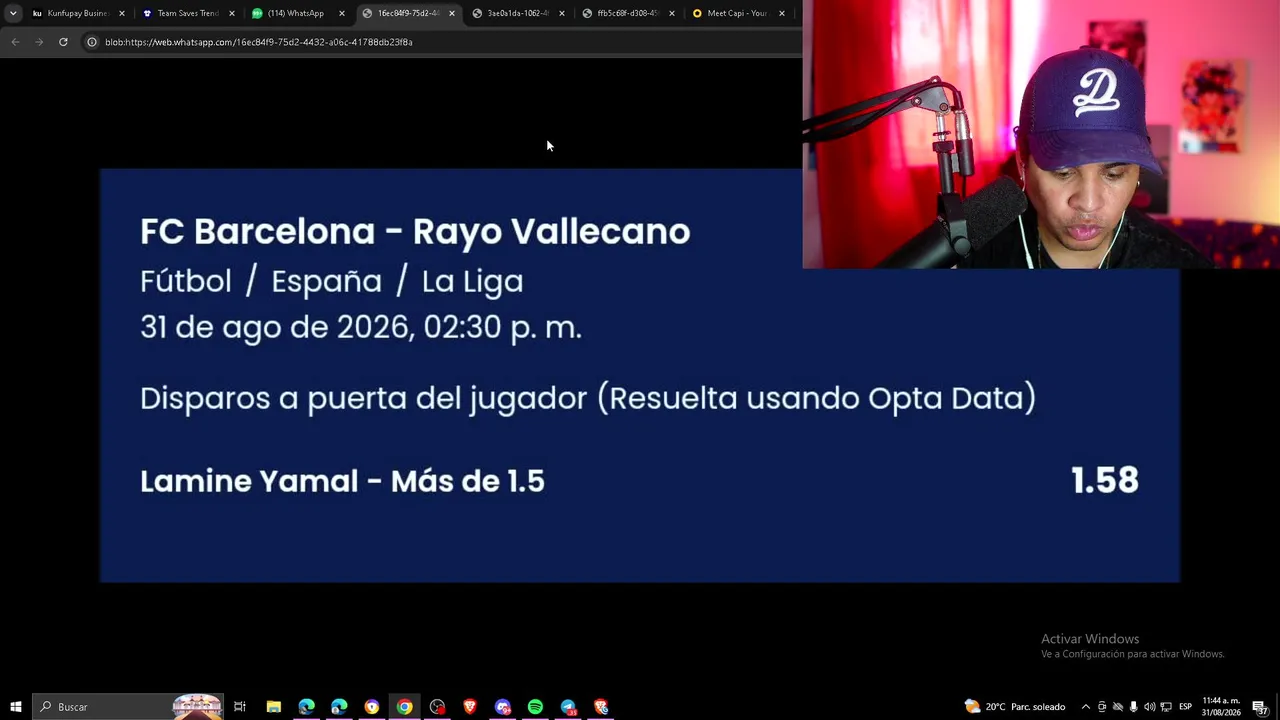Image resolution: width=1280 pixels, height=720 pixels.
Task: Open File Explorer from the taskbar
Action: click(273, 707)
